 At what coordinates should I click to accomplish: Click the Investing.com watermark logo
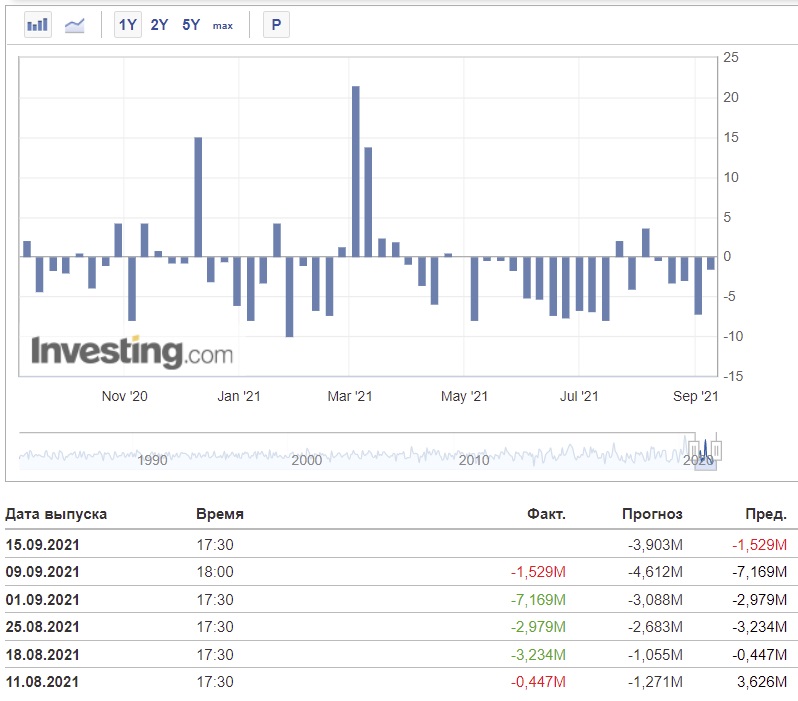point(132,352)
